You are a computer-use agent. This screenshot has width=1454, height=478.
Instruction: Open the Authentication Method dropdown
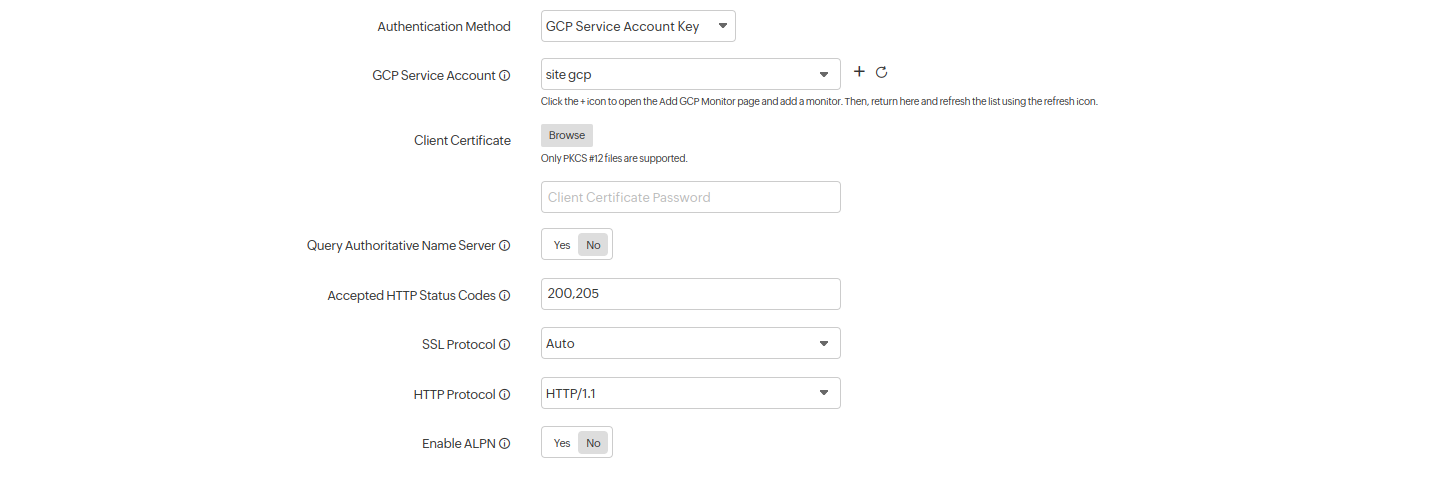pyautogui.click(x=638, y=26)
